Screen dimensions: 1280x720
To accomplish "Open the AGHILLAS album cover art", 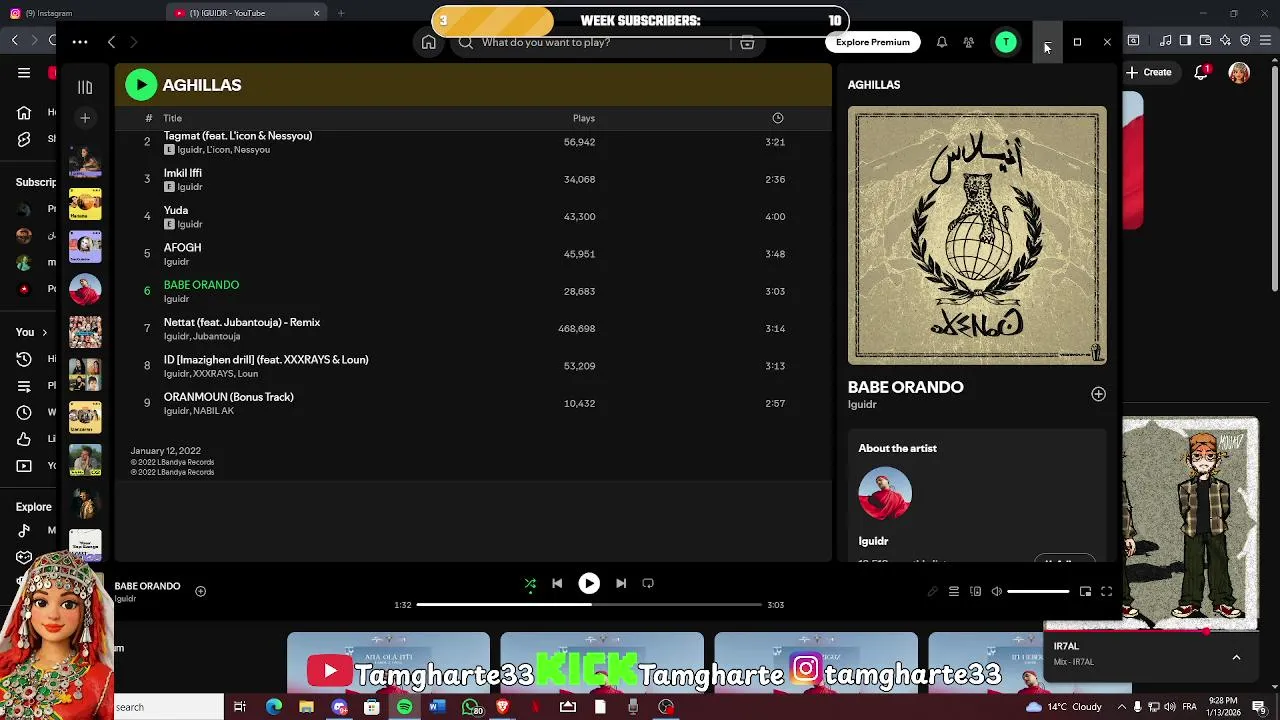I will [x=977, y=236].
